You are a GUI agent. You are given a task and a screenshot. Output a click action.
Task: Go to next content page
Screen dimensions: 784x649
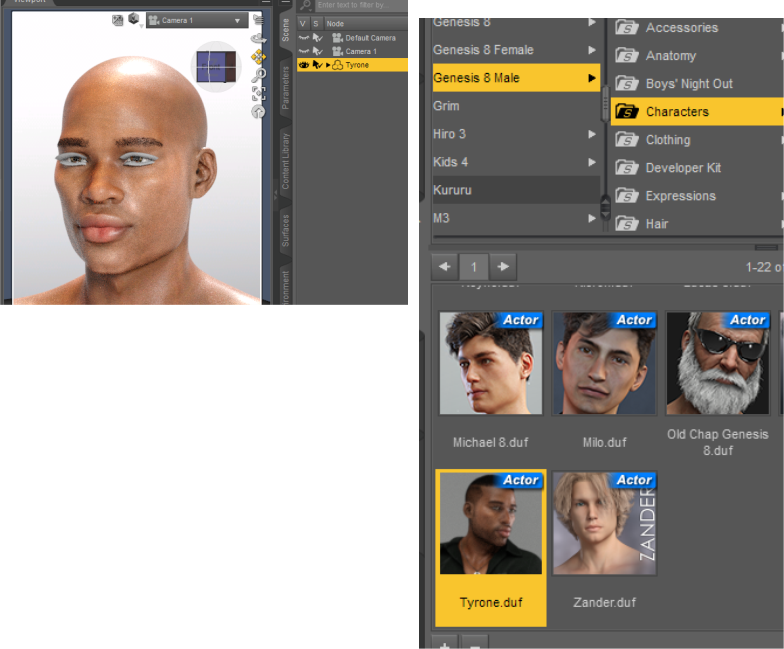(503, 266)
